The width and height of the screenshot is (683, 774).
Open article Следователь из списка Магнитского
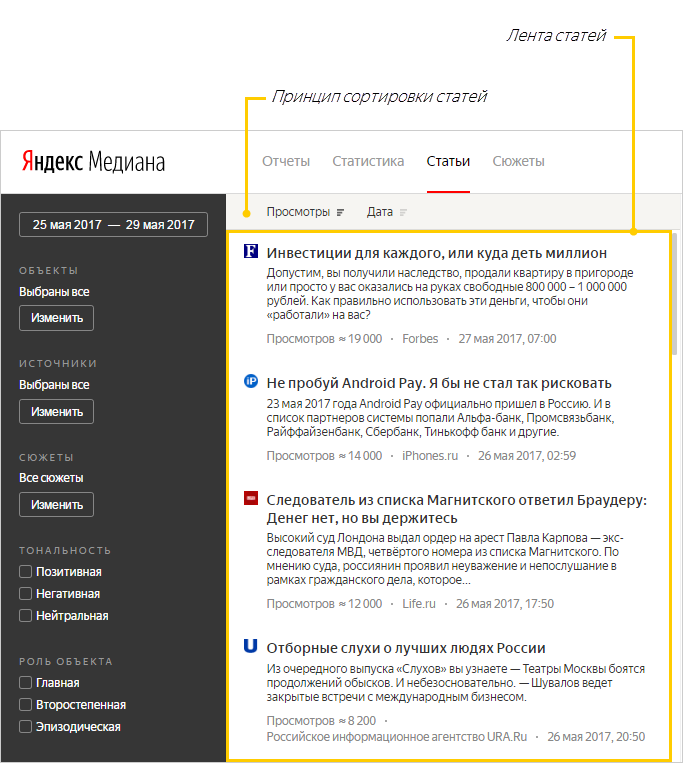tap(456, 509)
